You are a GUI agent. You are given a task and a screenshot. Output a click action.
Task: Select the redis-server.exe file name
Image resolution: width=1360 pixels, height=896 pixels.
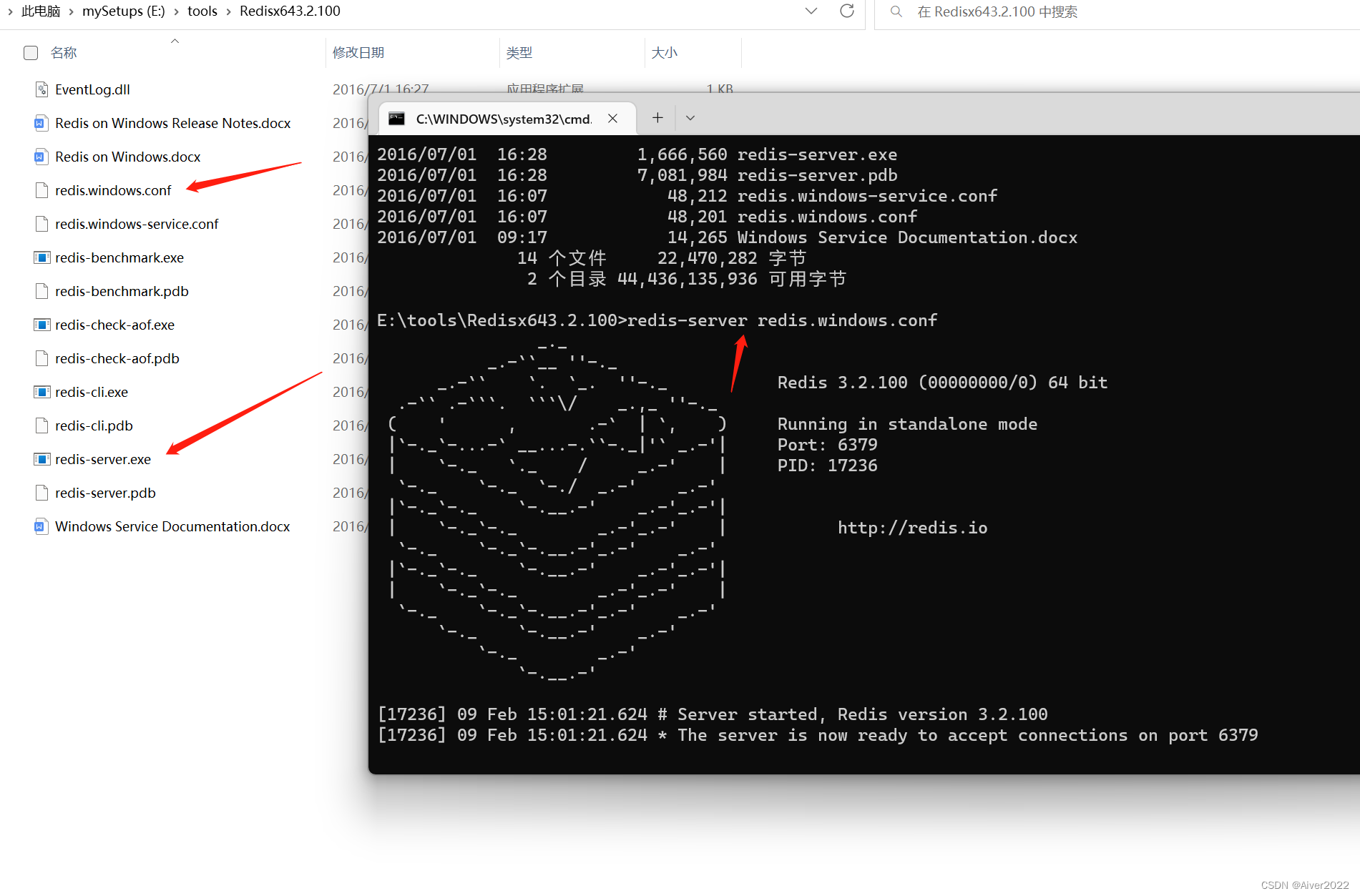tap(103, 459)
